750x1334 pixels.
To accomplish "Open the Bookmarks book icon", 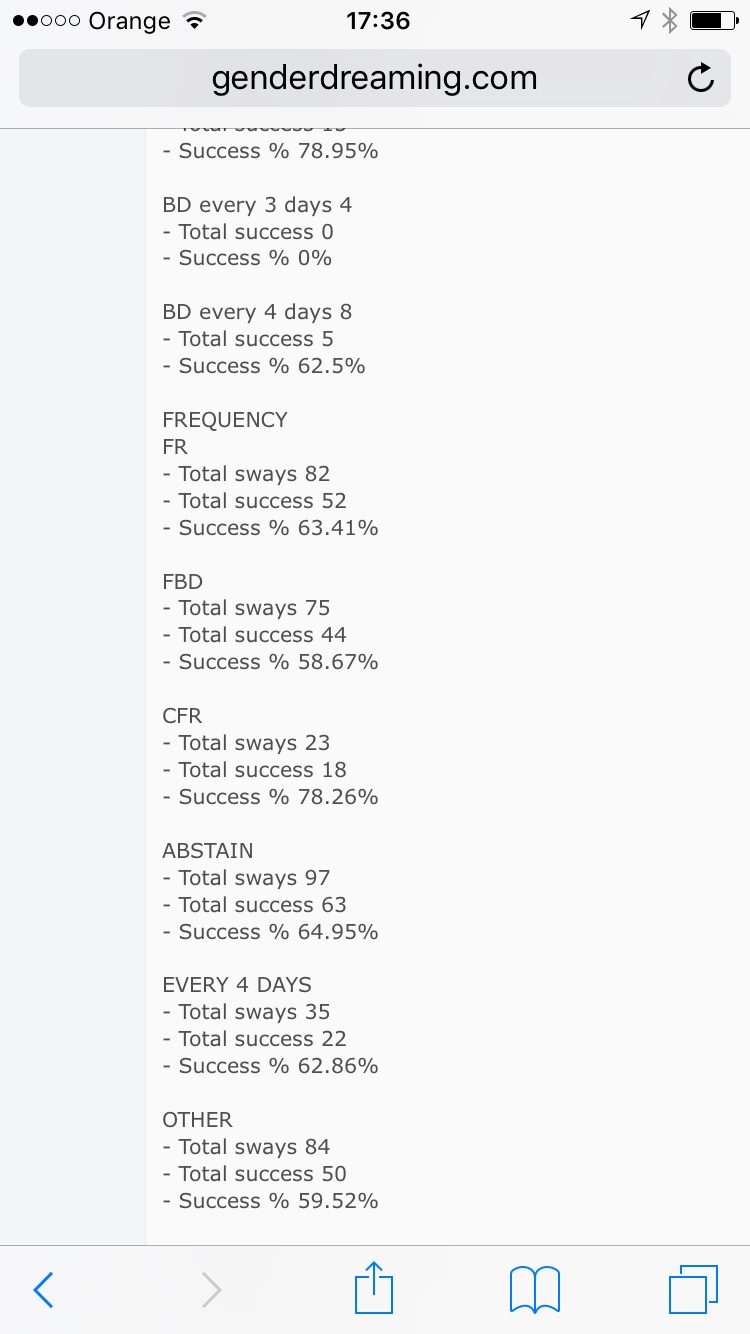I will pyautogui.click(x=534, y=1290).
